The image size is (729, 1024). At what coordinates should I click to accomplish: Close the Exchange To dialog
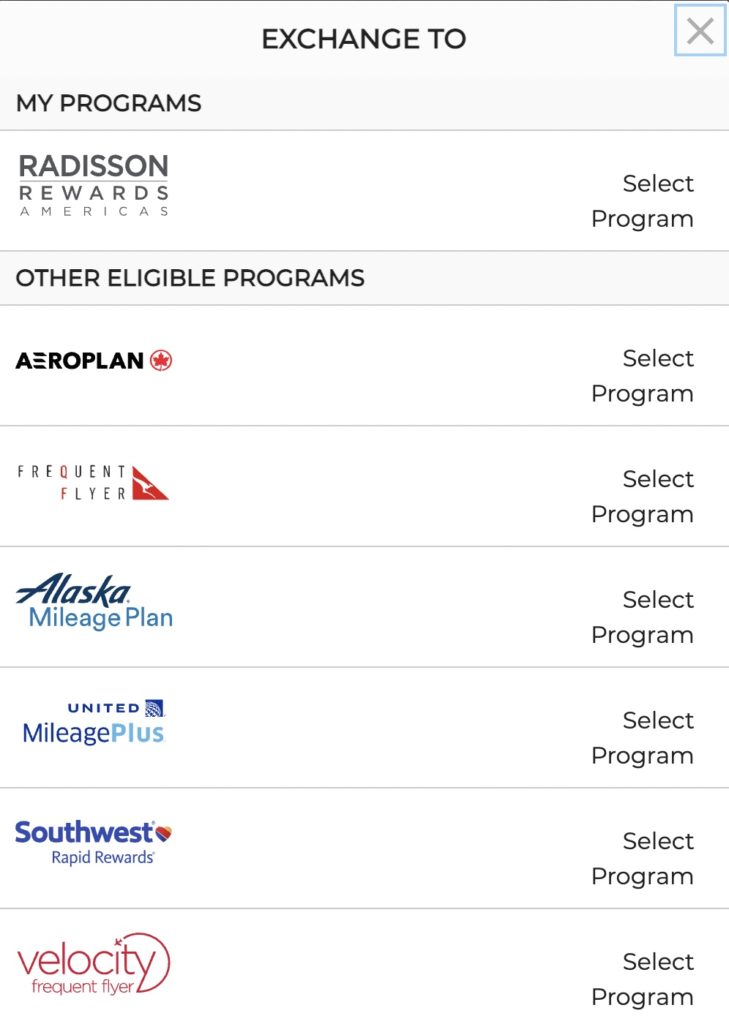tap(700, 31)
